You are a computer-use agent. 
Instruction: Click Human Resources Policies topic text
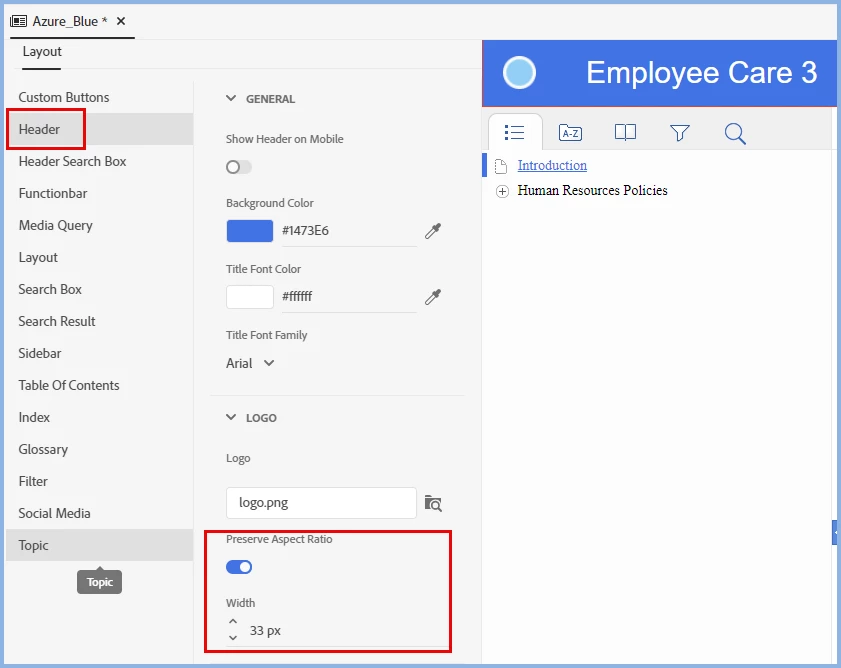coord(592,190)
